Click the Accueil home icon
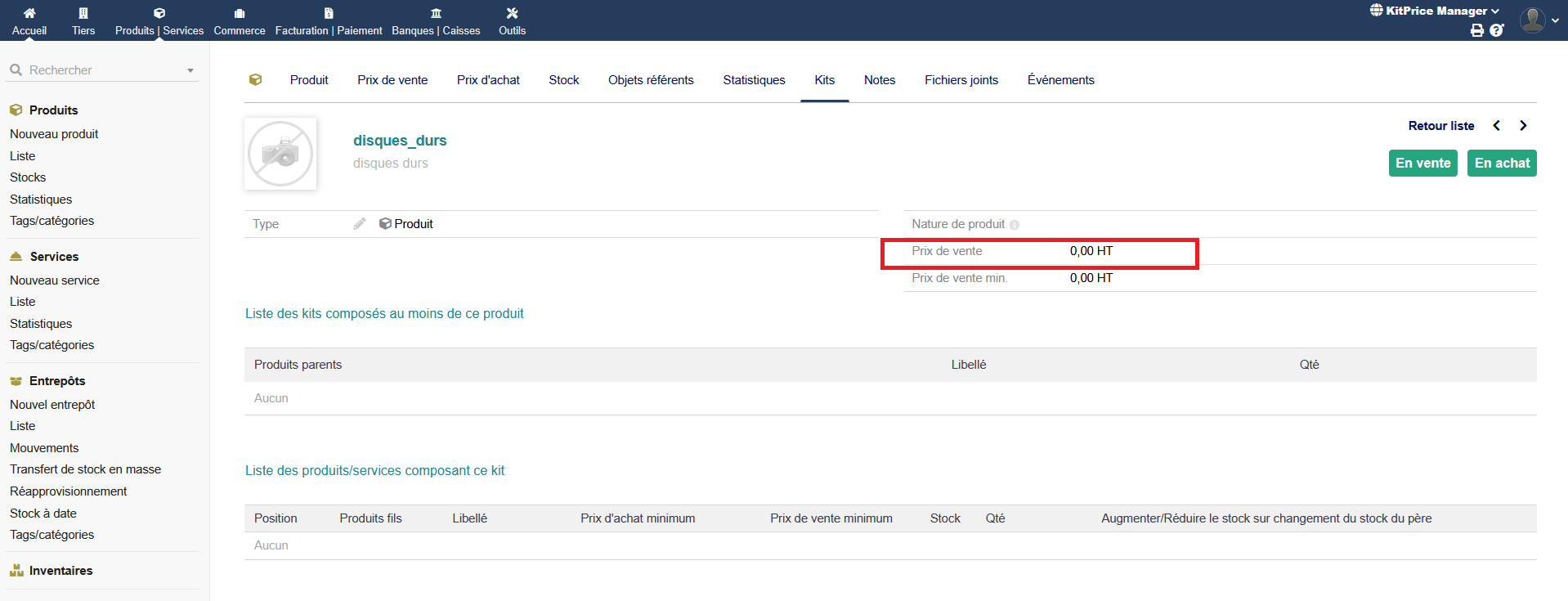 29,13
